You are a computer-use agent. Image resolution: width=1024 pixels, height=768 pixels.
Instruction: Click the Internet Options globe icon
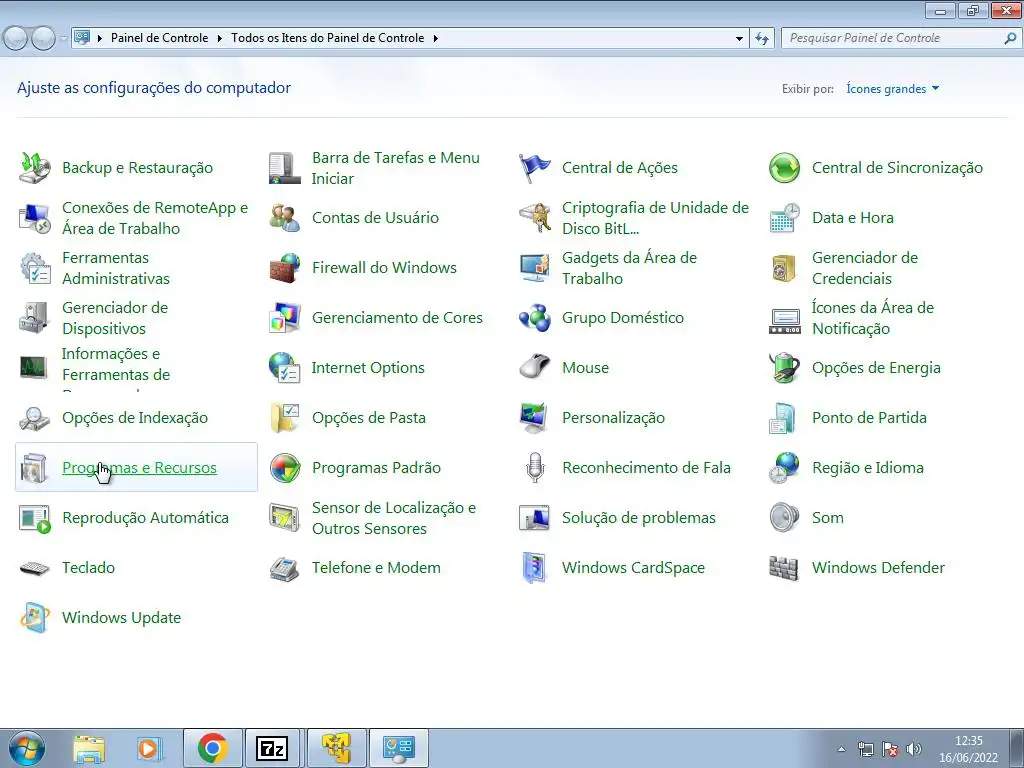(284, 368)
